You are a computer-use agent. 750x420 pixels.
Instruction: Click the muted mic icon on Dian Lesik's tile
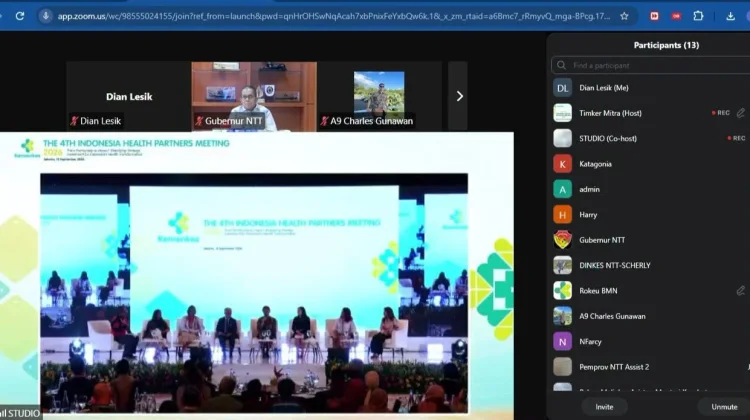74,121
